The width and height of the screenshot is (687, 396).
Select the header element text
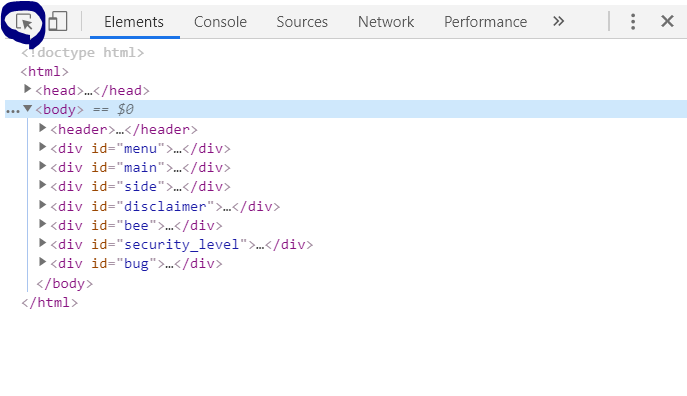click(x=124, y=130)
